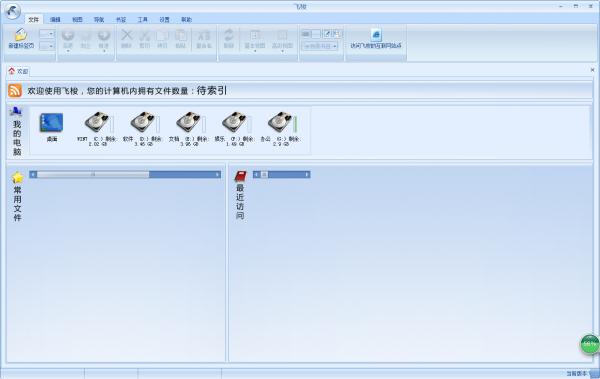600x379 pixels.
Task: Open the D: drive hard disk icon
Action: pos(143,123)
